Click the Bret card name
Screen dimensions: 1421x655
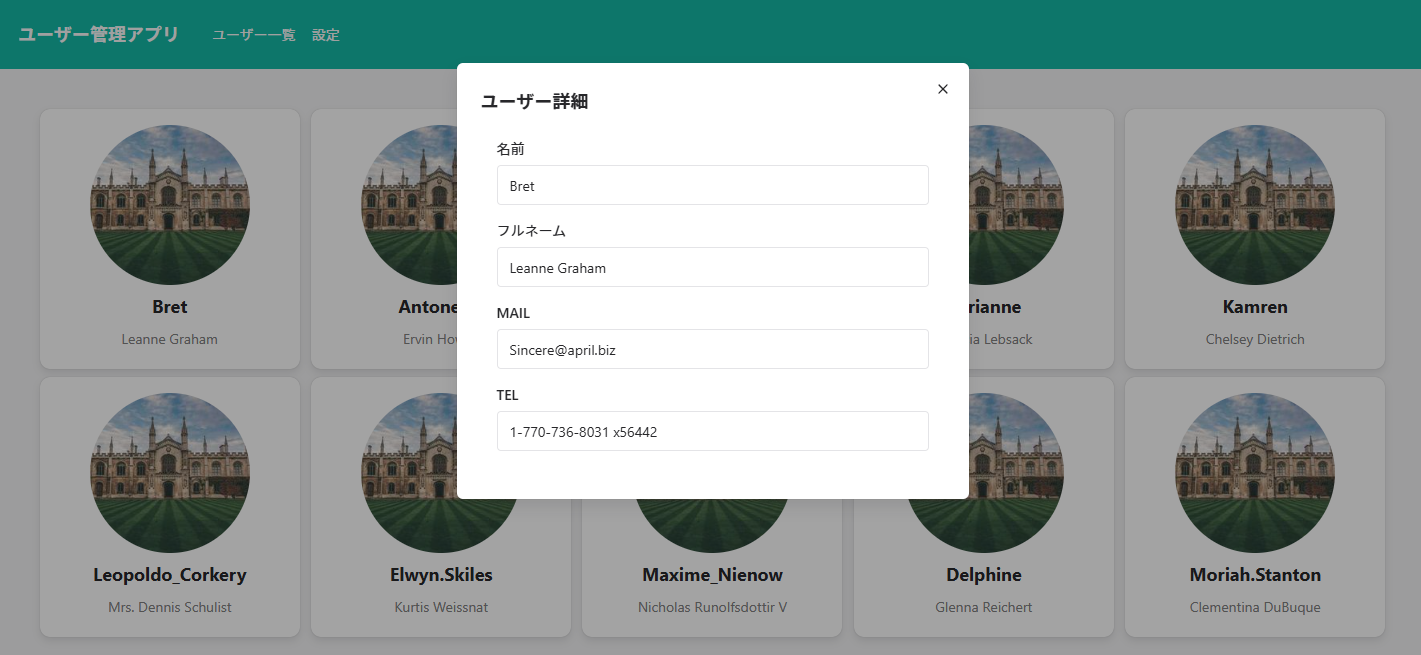[x=170, y=307]
